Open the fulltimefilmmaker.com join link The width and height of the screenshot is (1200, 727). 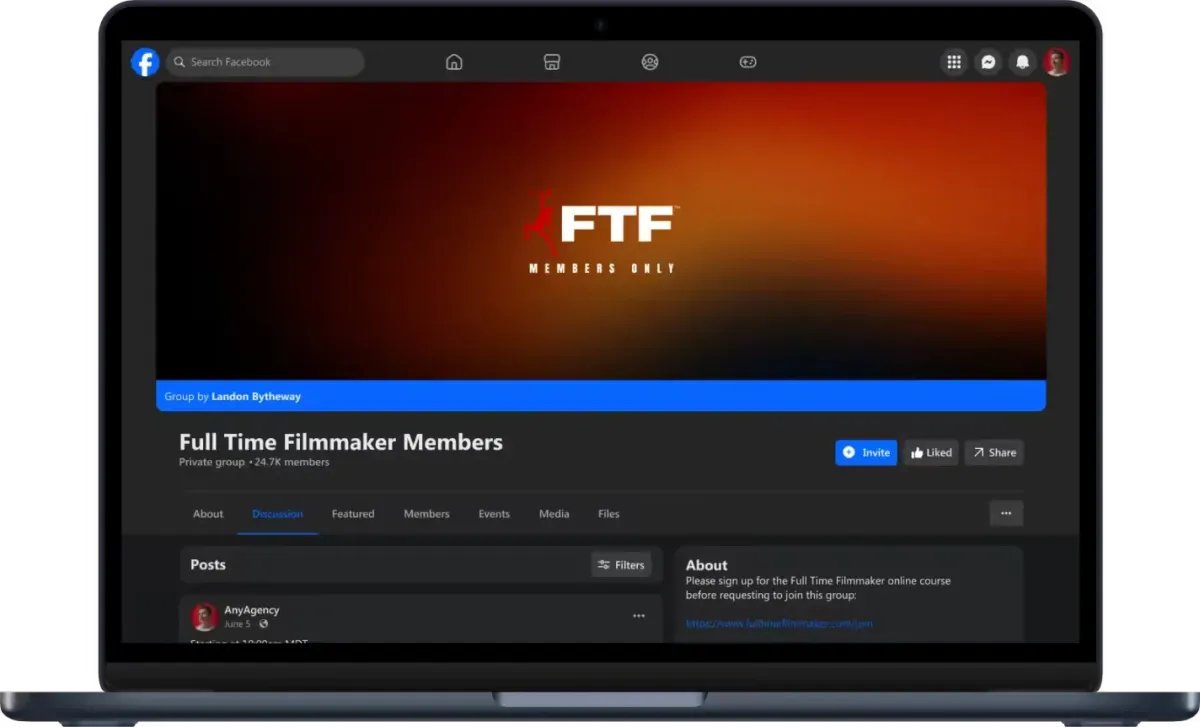coord(779,623)
